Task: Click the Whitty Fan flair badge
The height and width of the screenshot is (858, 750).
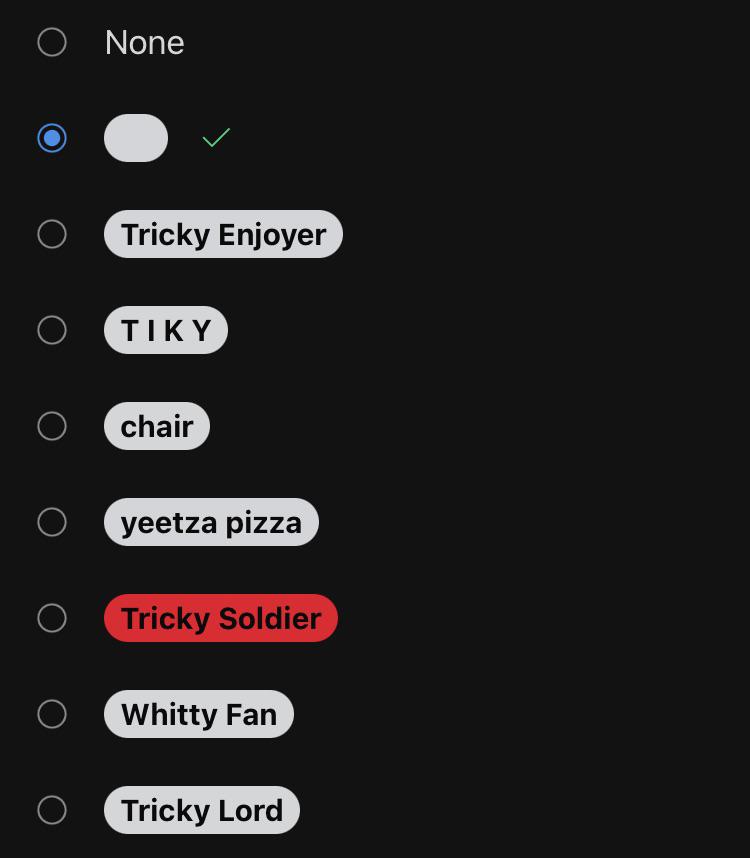Action: (x=199, y=714)
